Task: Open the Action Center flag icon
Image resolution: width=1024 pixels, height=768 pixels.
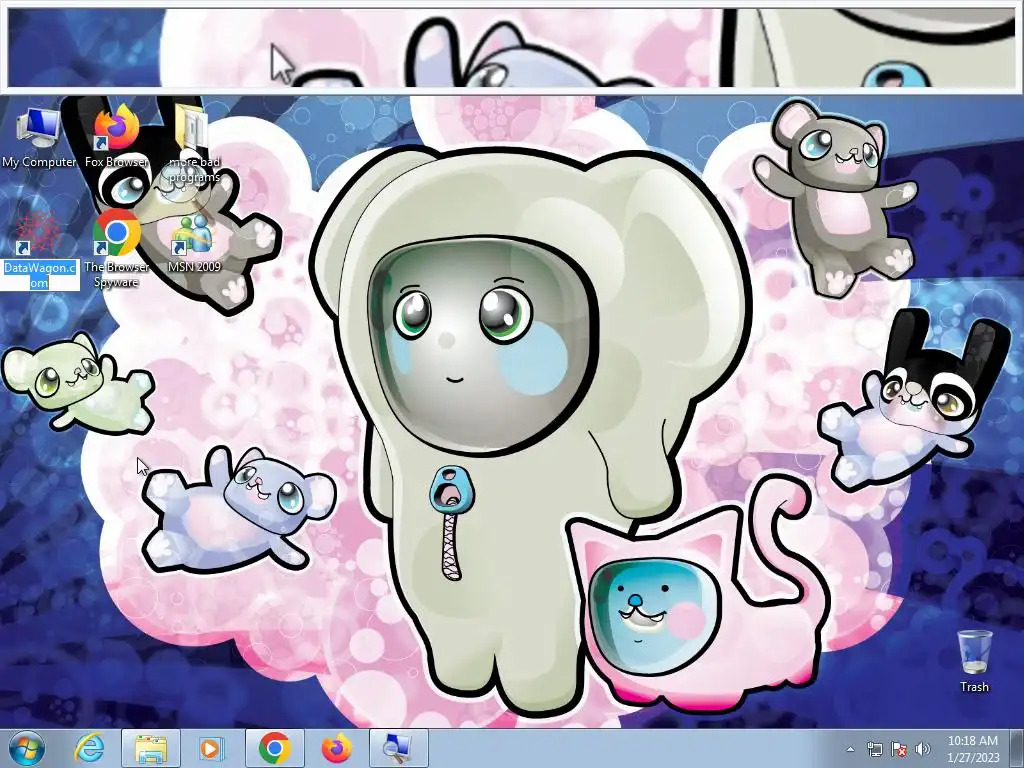Action: click(899, 749)
